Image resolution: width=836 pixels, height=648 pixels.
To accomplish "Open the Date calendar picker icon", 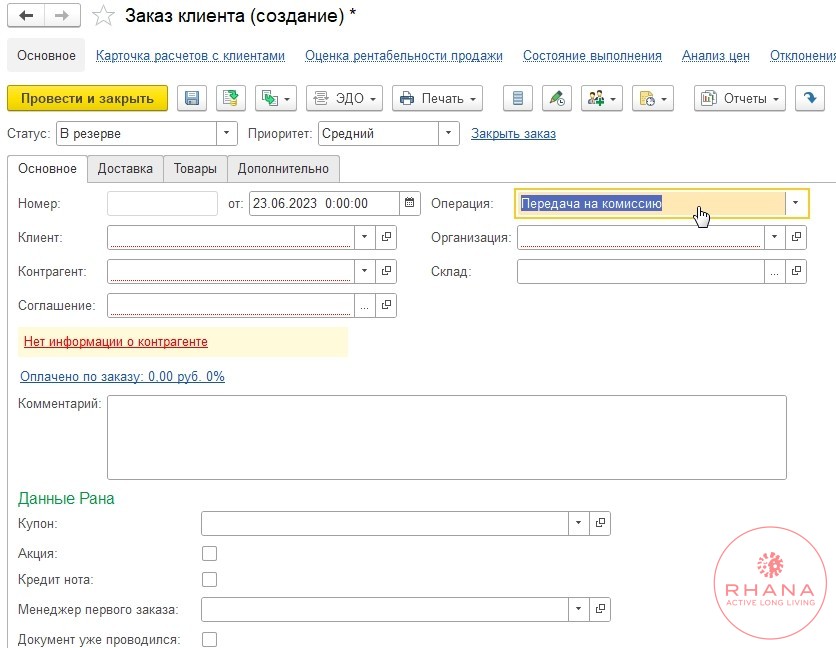I will pos(409,203).
